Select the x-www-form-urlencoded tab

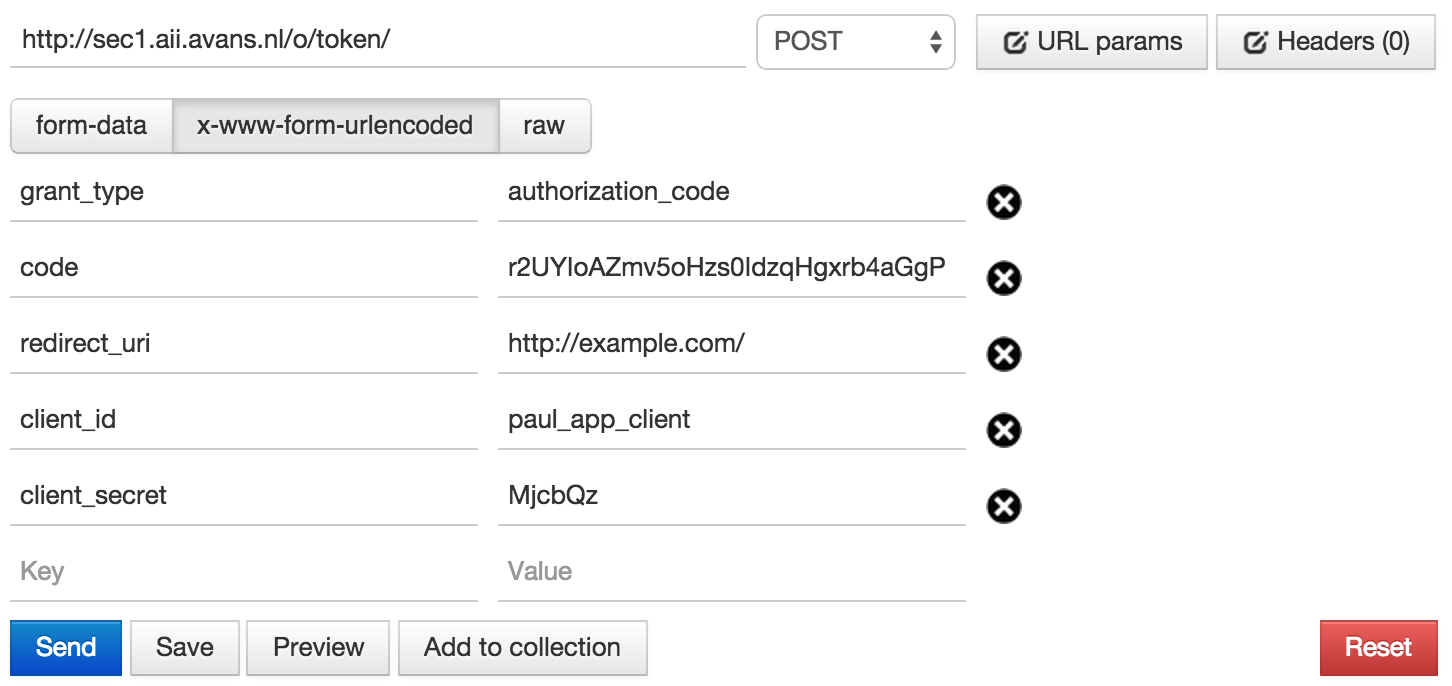tap(335, 126)
